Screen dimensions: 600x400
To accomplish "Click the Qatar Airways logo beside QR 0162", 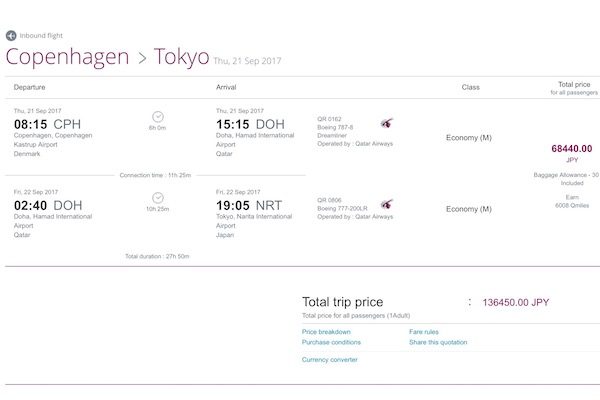I will click(x=387, y=123).
